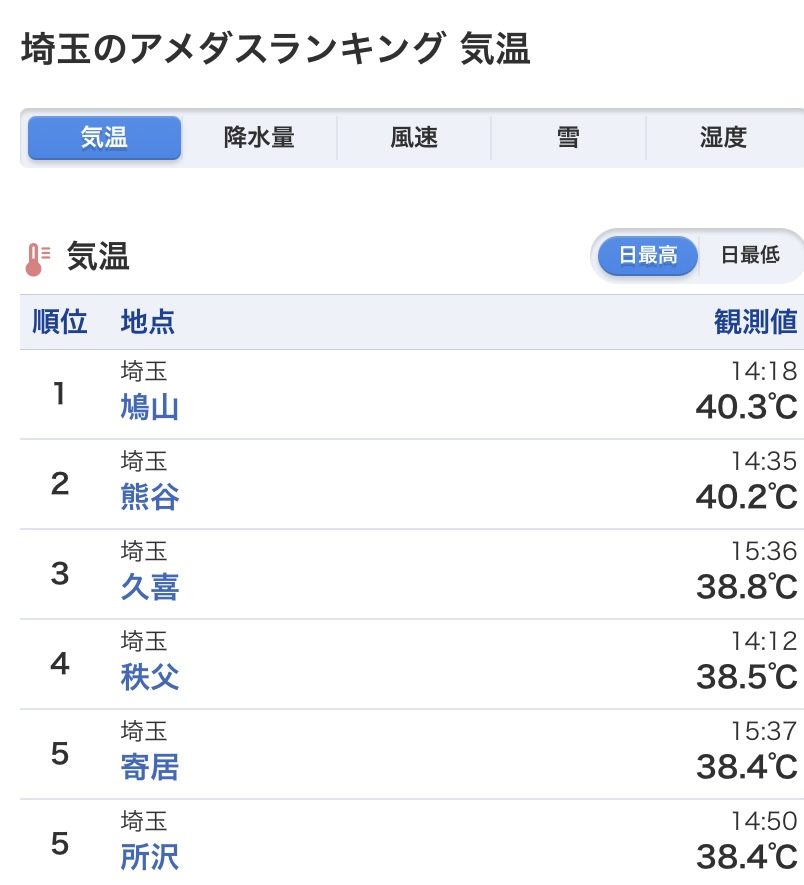Click the thermometer icon beside 気温 heading
Screen dimensions: 804x885
point(37,259)
